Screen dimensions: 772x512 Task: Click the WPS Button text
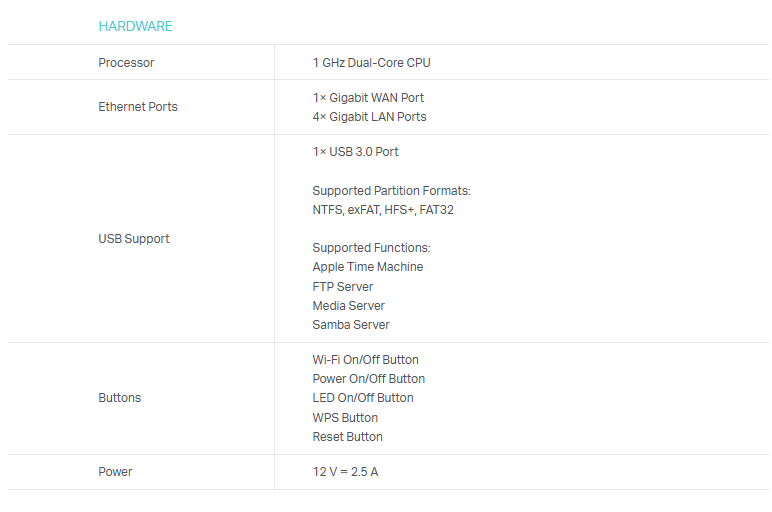coord(345,418)
